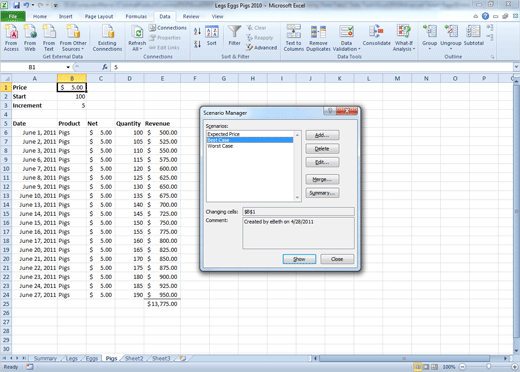This screenshot has height=372, width=520.
Task: Undo last action in Quick Access Toolbar
Action: coord(26,5)
